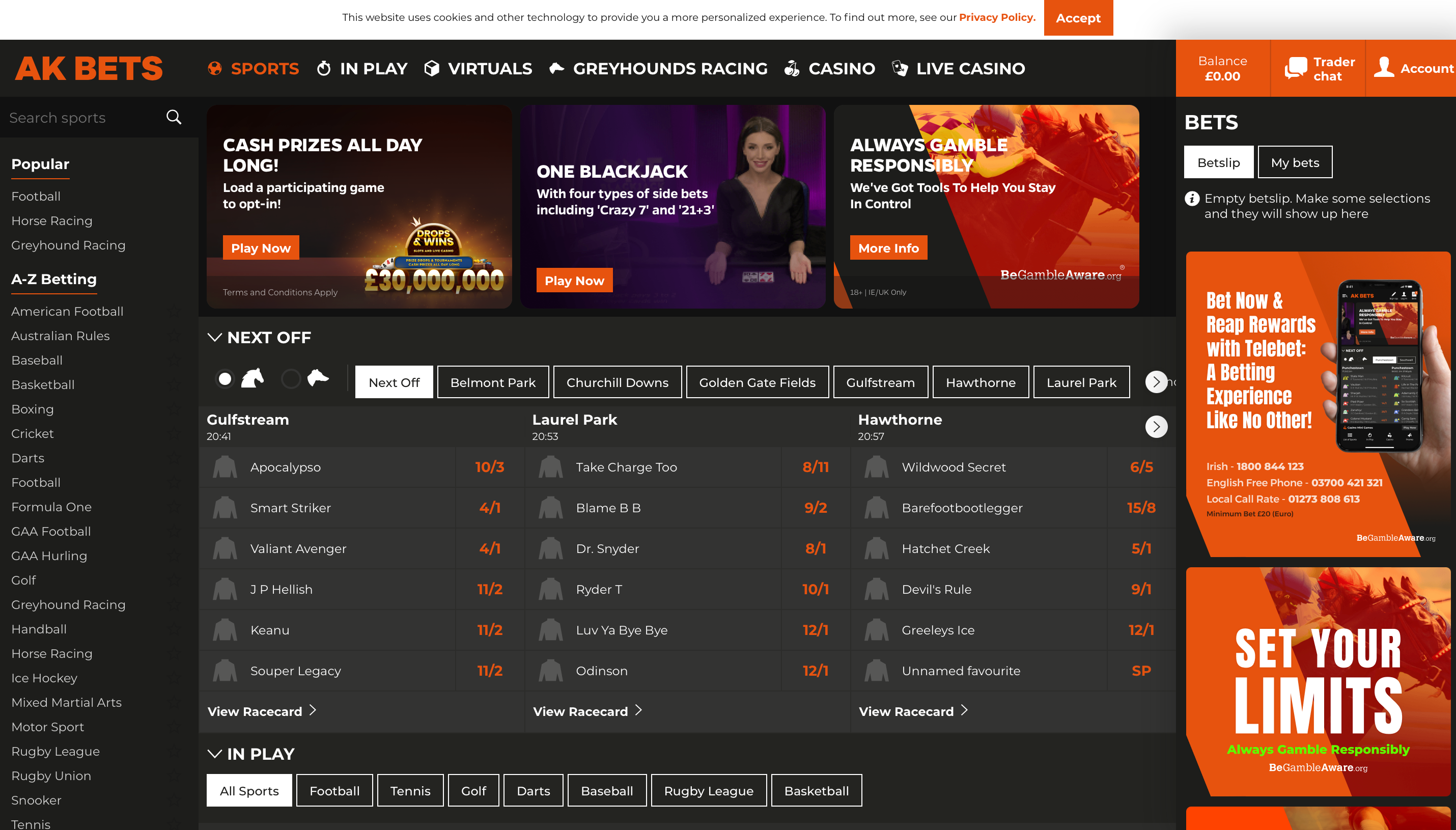
Task: Select the Betslip tab
Action: point(1218,162)
